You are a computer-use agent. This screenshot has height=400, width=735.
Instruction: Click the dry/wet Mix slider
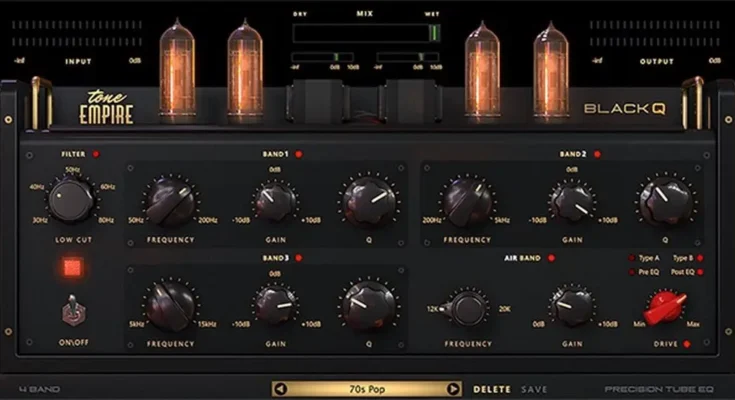pos(365,33)
